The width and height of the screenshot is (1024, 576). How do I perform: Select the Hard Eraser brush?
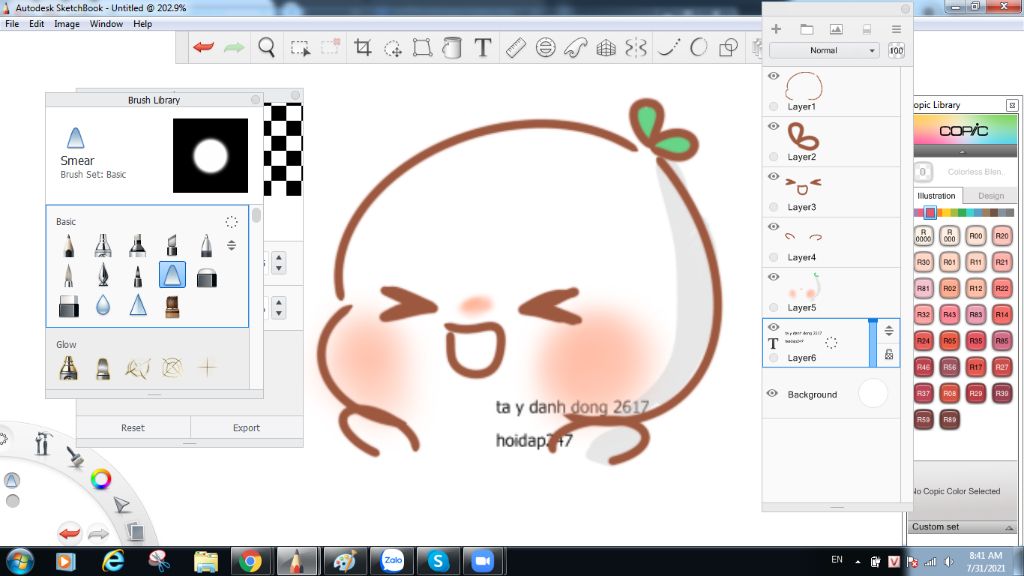tap(69, 306)
